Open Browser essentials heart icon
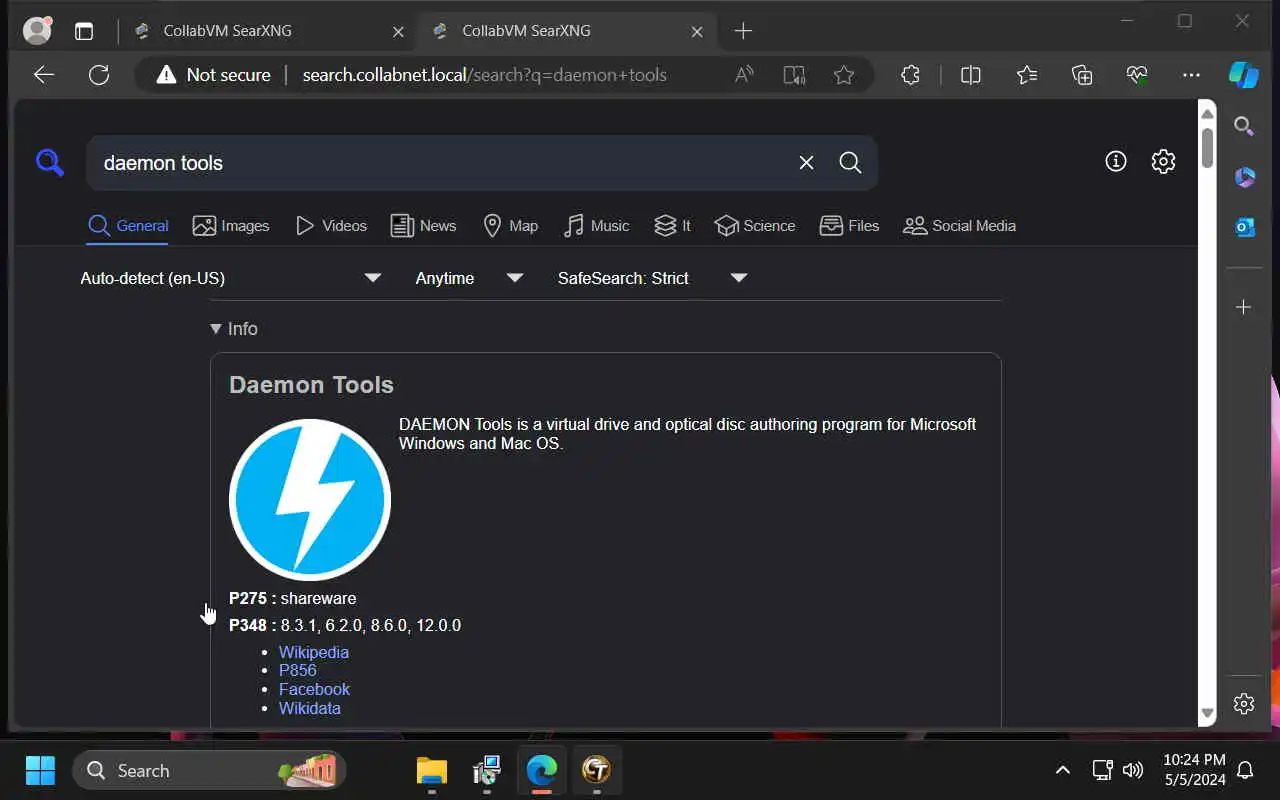Viewport: 1280px width, 800px height. pyautogui.click(x=1136, y=75)
